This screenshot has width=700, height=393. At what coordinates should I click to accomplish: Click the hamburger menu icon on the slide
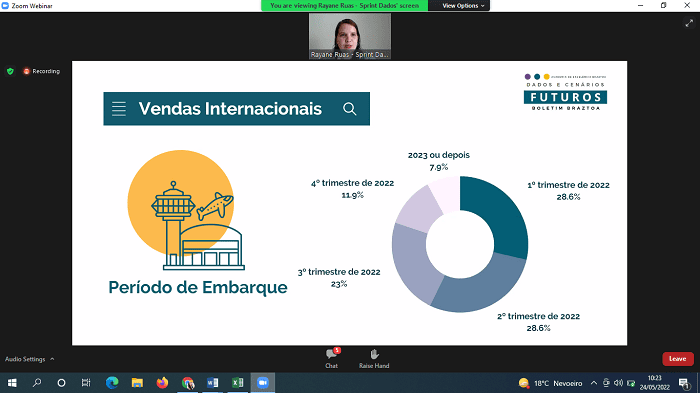[119, 109]
